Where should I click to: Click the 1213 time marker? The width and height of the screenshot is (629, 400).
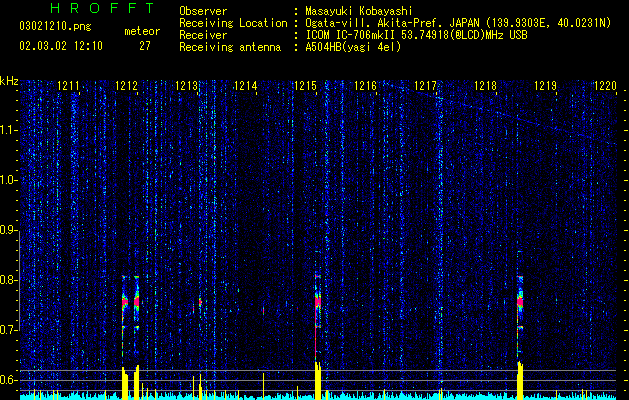tap(187, 85)
